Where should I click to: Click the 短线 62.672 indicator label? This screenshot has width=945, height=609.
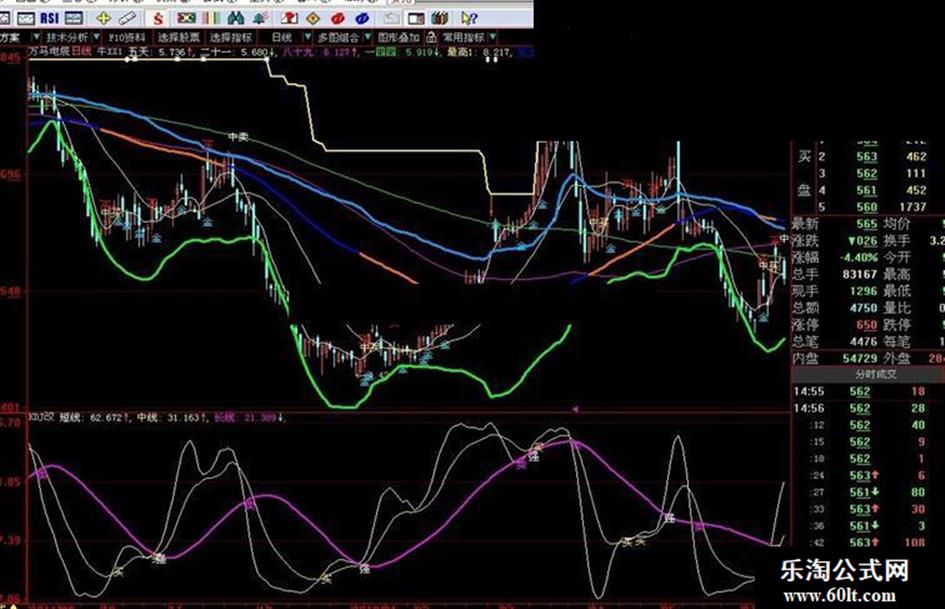click(95, 417)
